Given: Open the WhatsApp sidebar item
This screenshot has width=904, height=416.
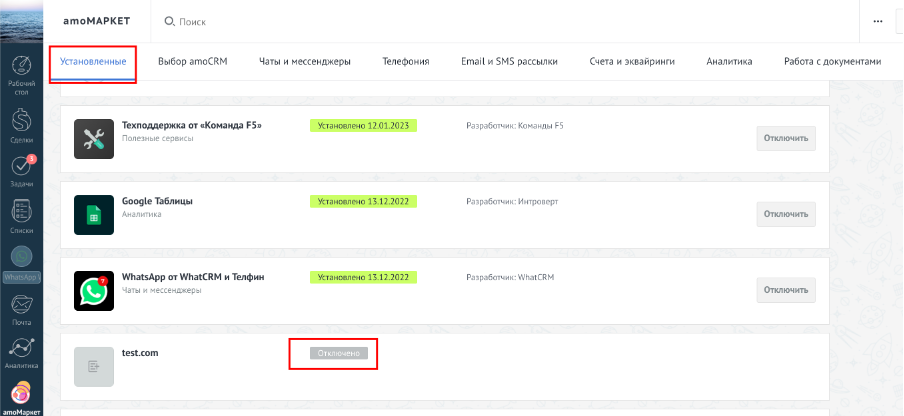Looking at the screenshot, I should click(x=21, y=264).
